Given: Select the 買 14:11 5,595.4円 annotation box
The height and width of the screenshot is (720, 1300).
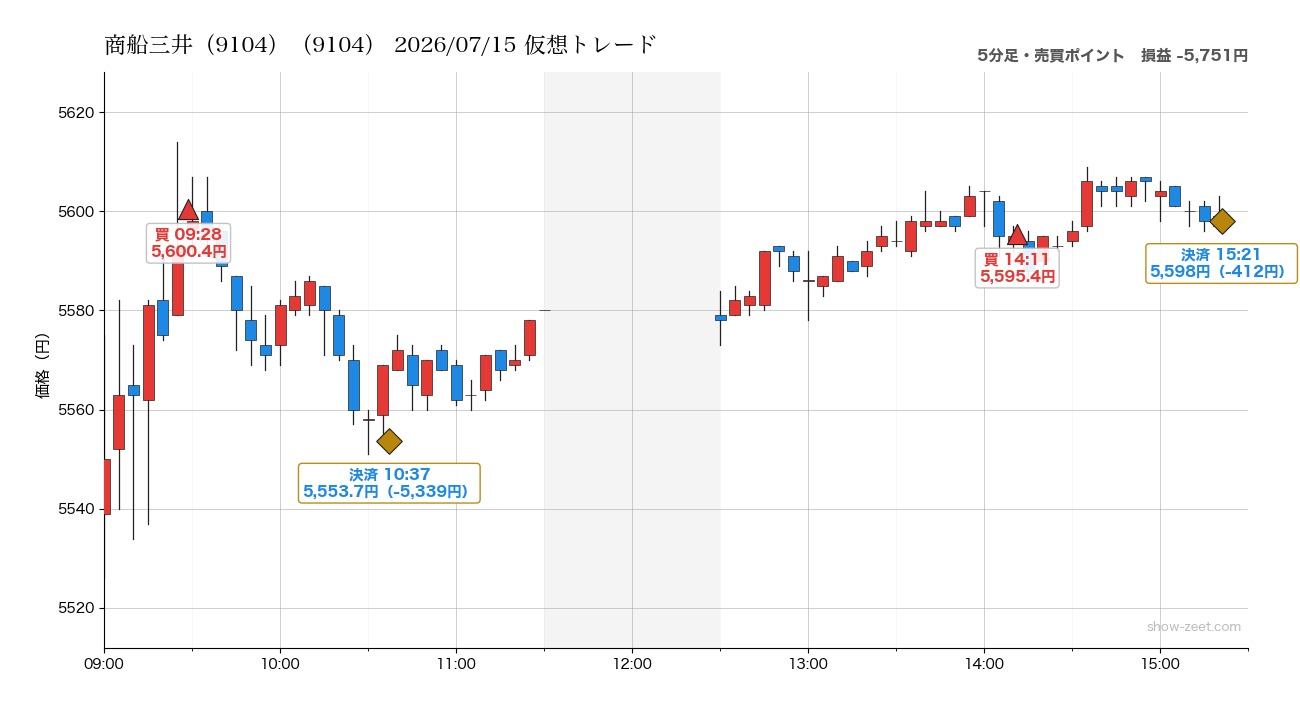Looking at the screenshot, I should point(1018,268).
